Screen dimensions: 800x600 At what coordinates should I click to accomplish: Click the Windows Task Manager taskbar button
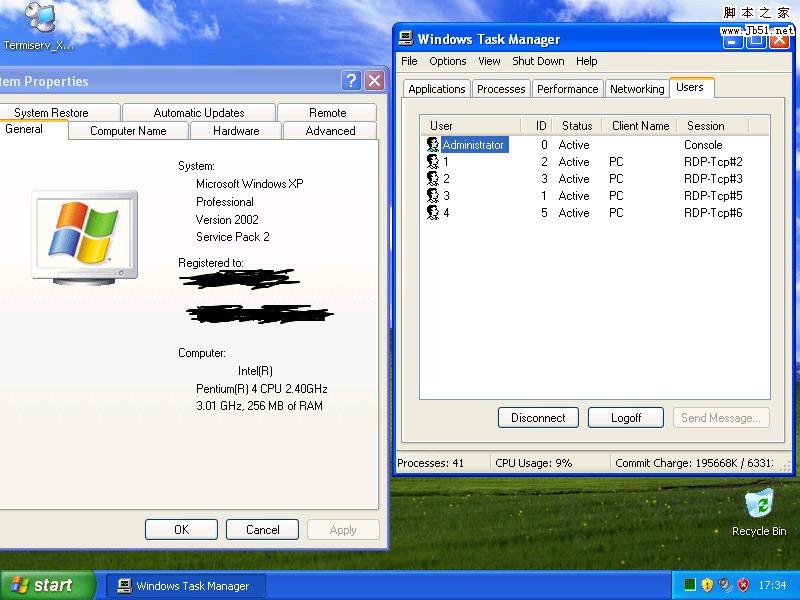pyautogui.click(x=186, y=586)
